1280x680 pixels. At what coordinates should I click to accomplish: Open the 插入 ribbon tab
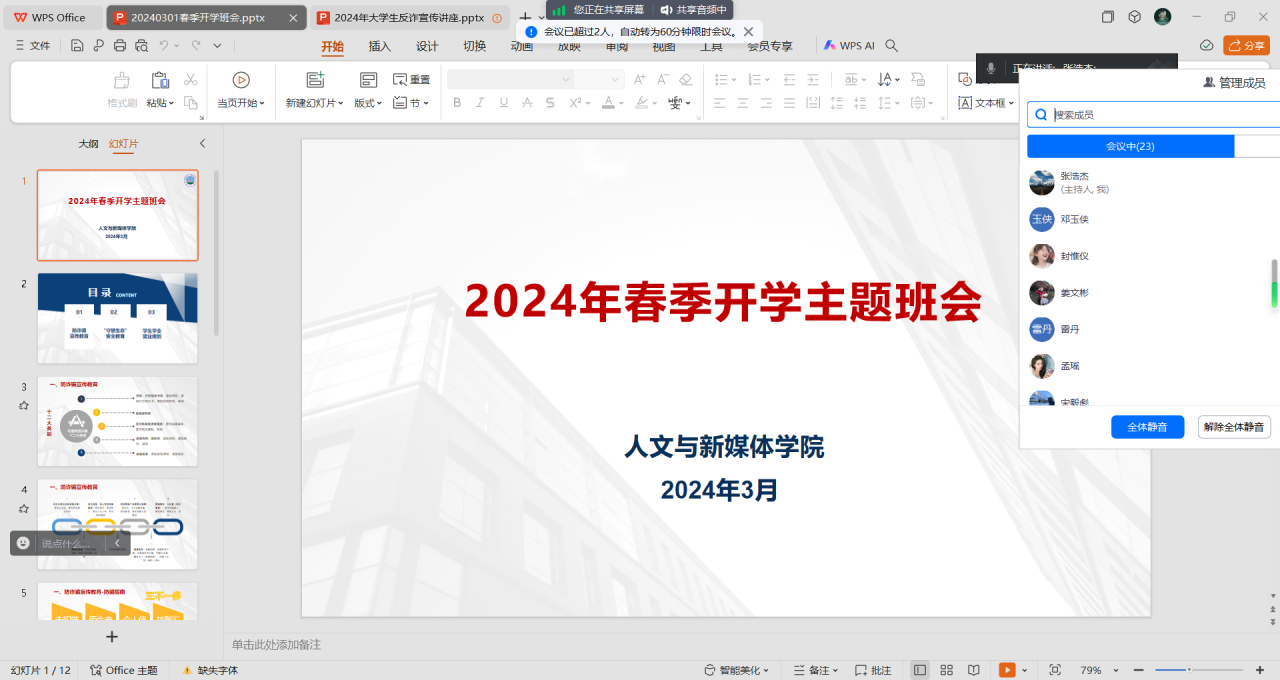click(380, 46)
